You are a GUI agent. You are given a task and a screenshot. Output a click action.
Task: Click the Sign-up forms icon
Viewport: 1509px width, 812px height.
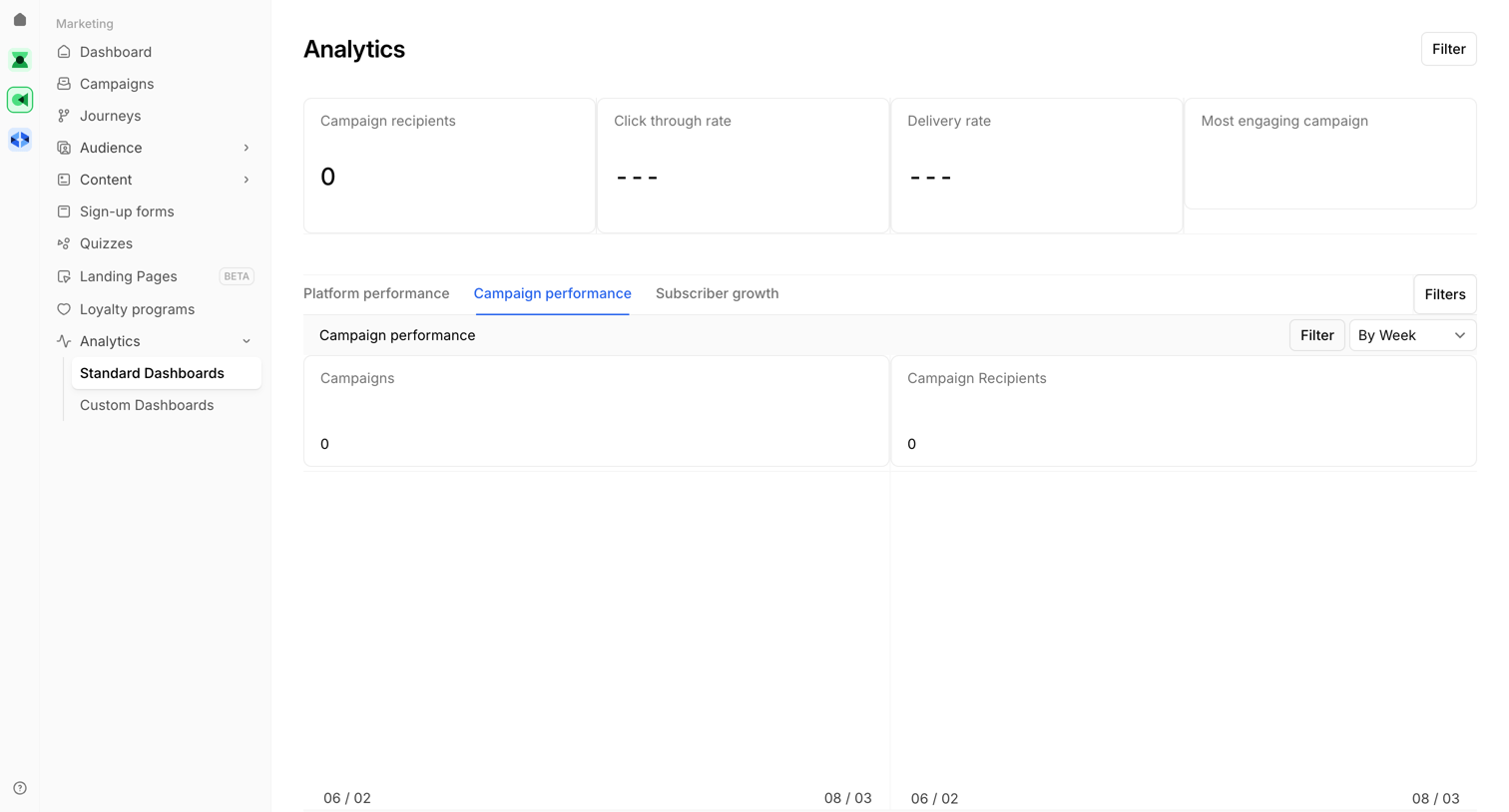coord(64,211)
